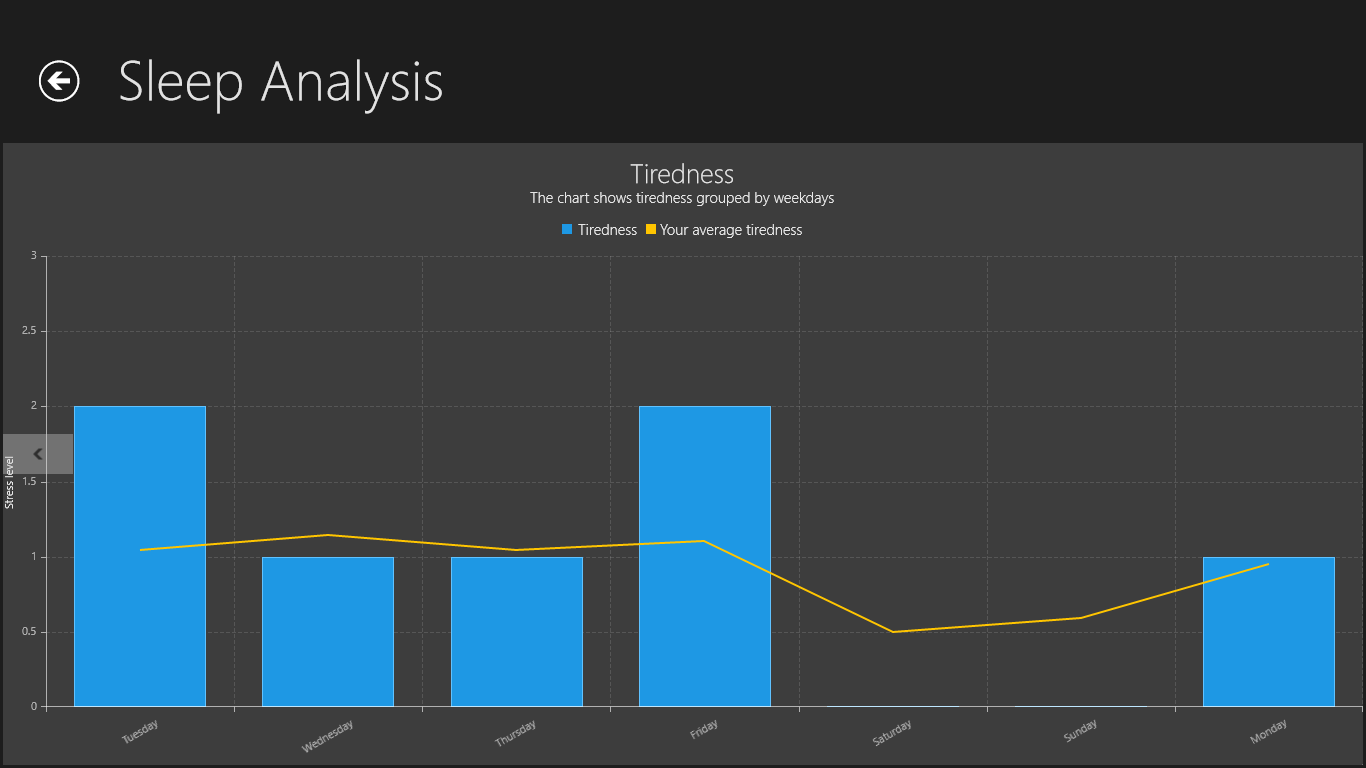1366x768 pixels.
Task: Toggle the Your average tiredness legend label
Action: 731,230
